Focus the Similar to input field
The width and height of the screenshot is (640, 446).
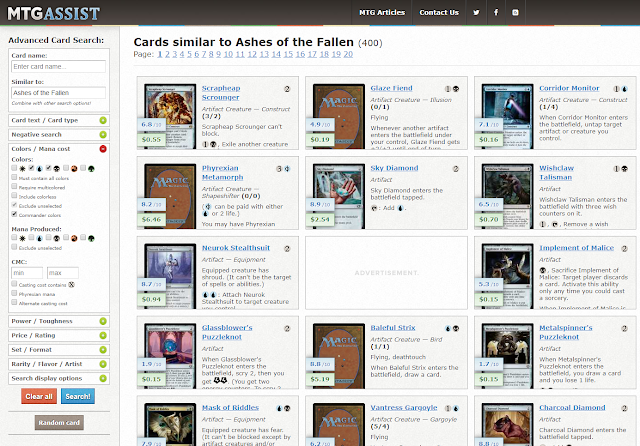(59, 93)
